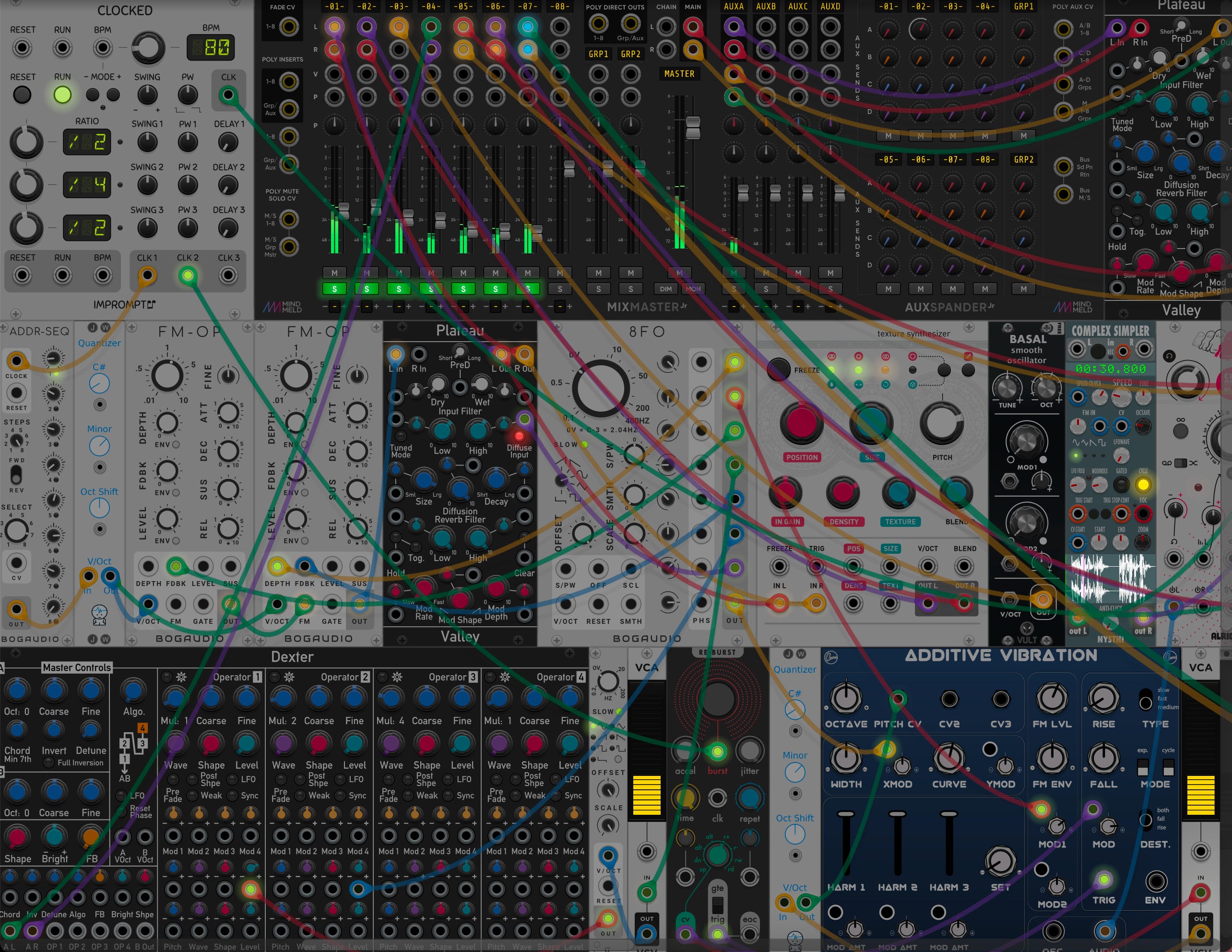Toggle solo on MixMaster track -03-
Viewport: 1232px width, 952px height.
pos(399,289)
